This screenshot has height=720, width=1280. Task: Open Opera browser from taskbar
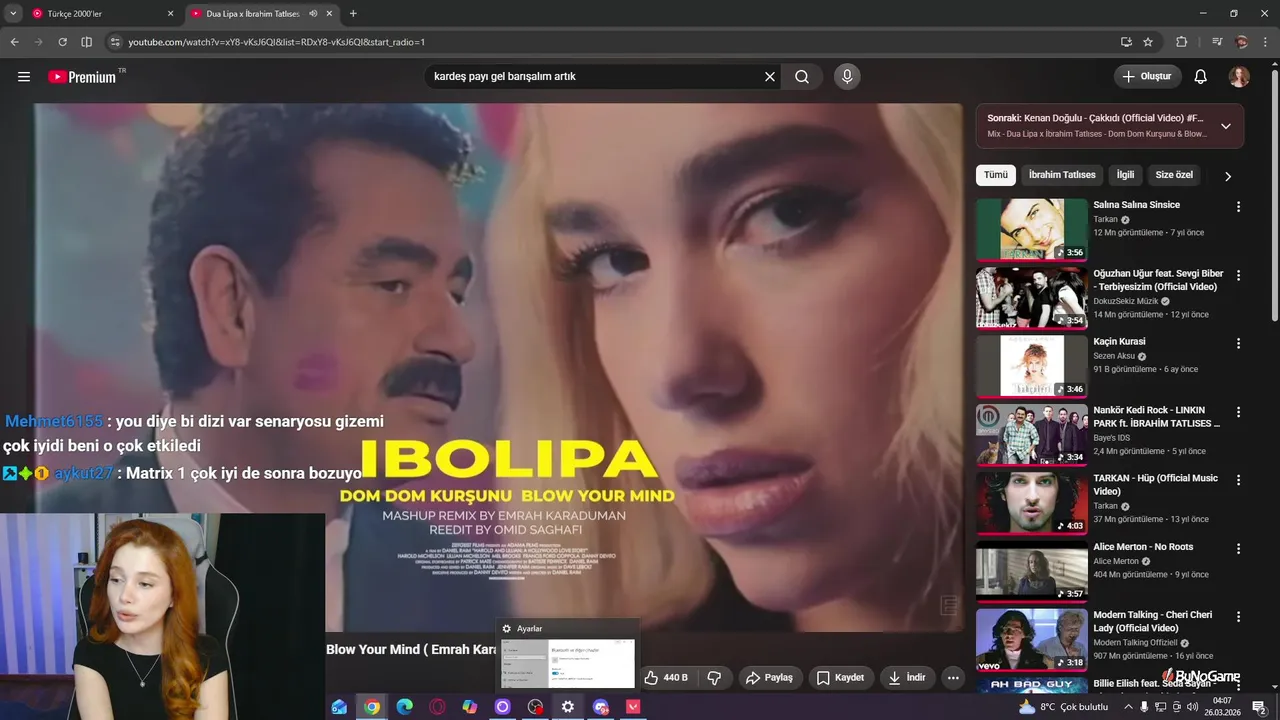click(437, 707)
